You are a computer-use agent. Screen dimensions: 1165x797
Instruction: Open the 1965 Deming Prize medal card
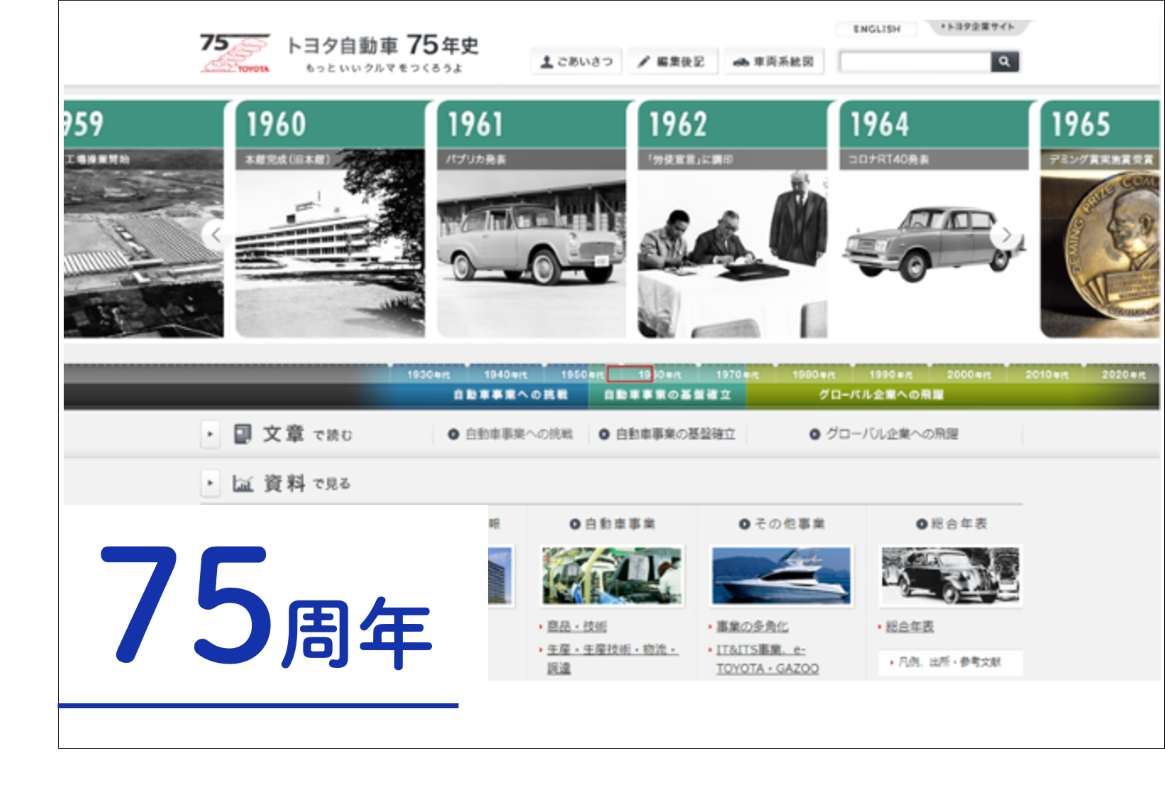(x=1100, y=219)
